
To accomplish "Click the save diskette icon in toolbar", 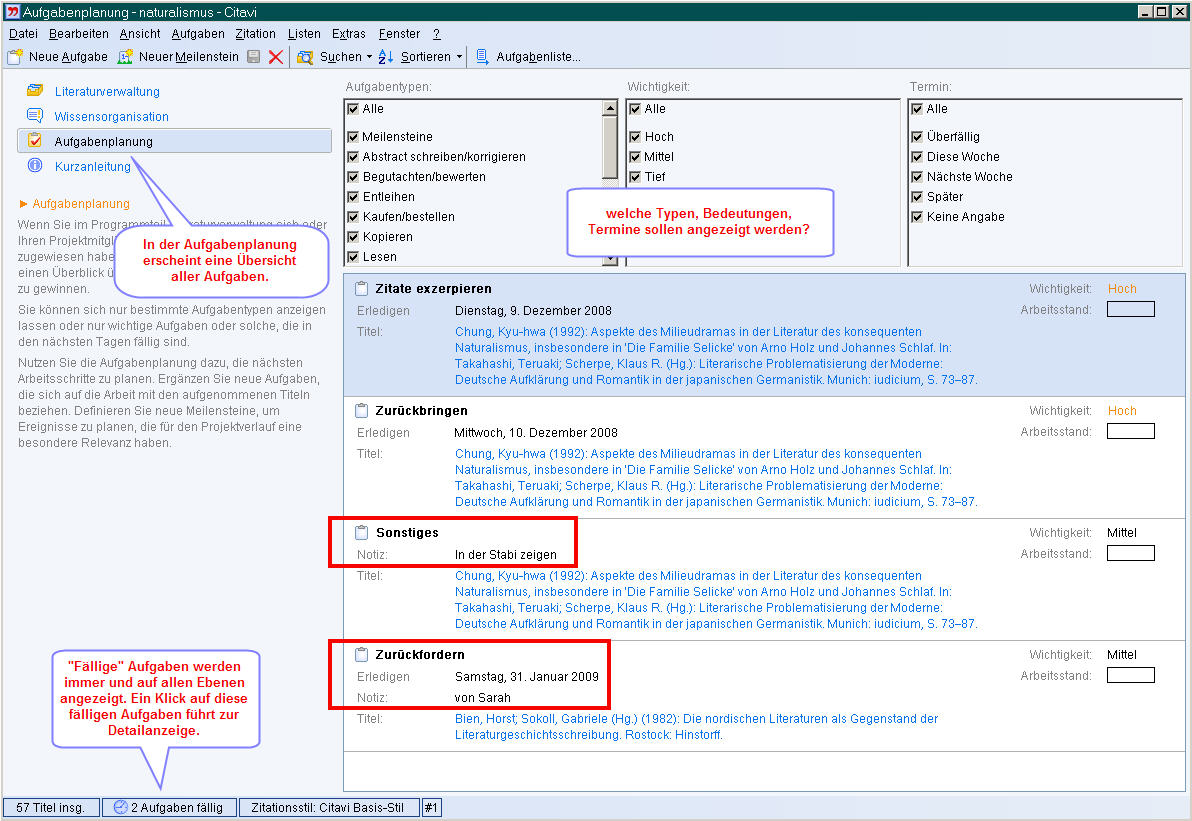I will pyautogui.click(x=253, y=57).
